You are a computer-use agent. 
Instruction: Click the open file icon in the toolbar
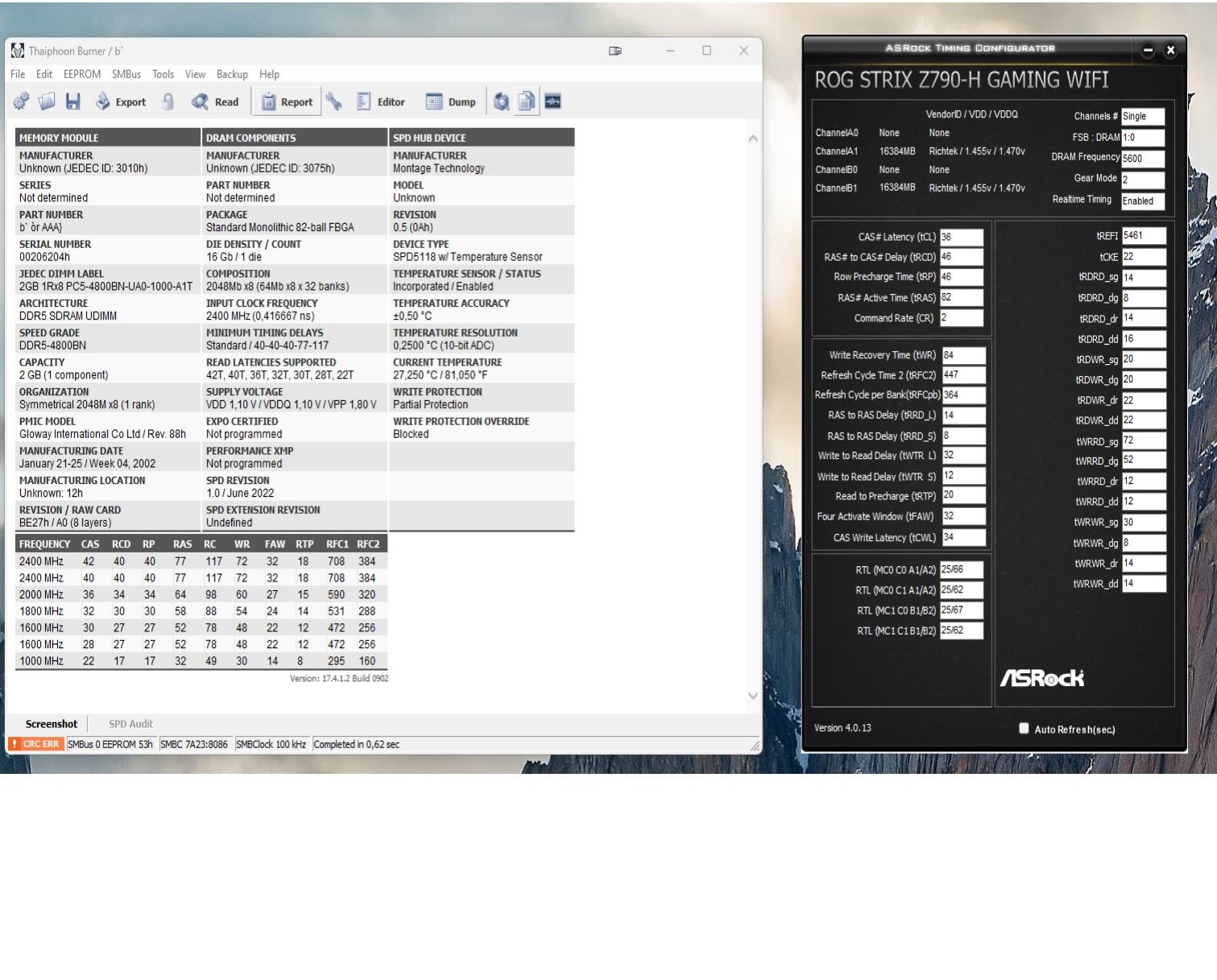(47, 101)
